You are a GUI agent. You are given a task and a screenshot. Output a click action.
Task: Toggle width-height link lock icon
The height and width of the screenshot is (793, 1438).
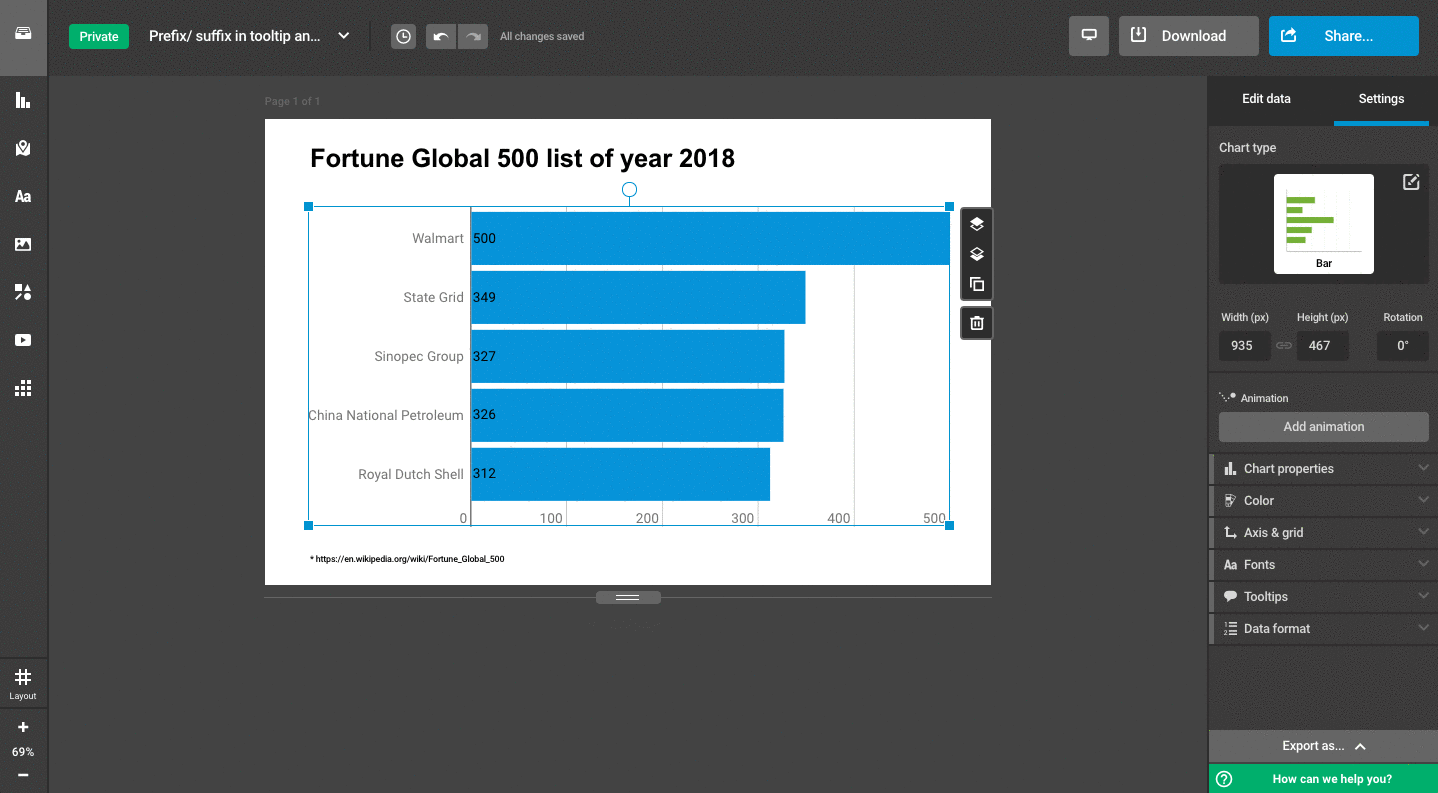(1284, 346)
